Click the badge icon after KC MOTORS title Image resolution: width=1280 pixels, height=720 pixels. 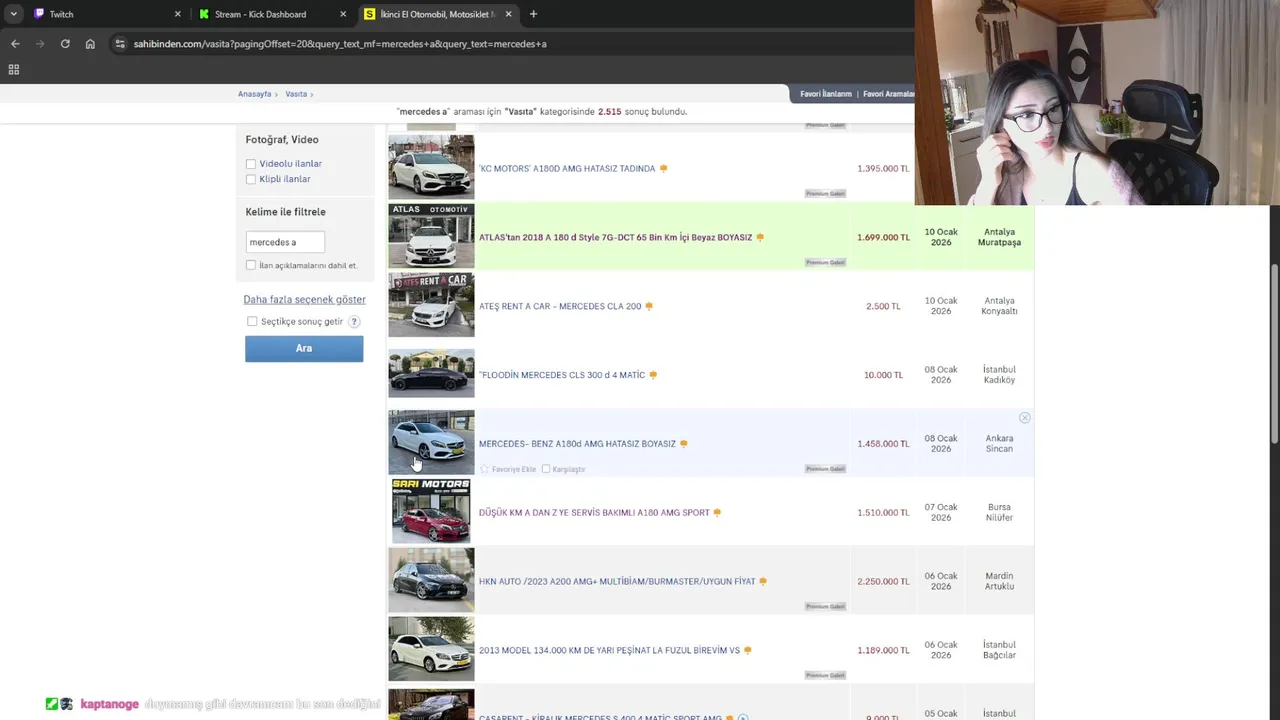[663, 169]
